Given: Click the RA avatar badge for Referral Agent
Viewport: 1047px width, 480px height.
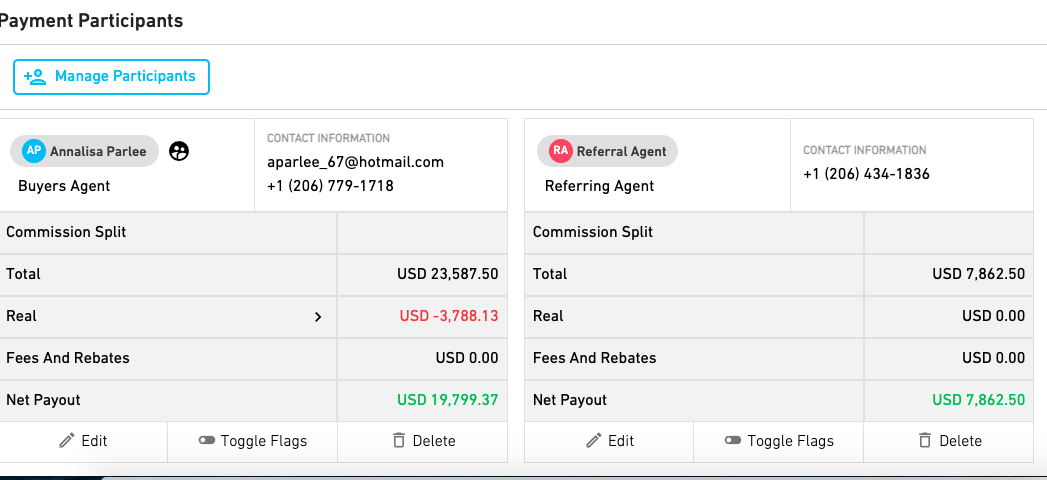Looking at the screenshot, I should [x=561, y=151].
